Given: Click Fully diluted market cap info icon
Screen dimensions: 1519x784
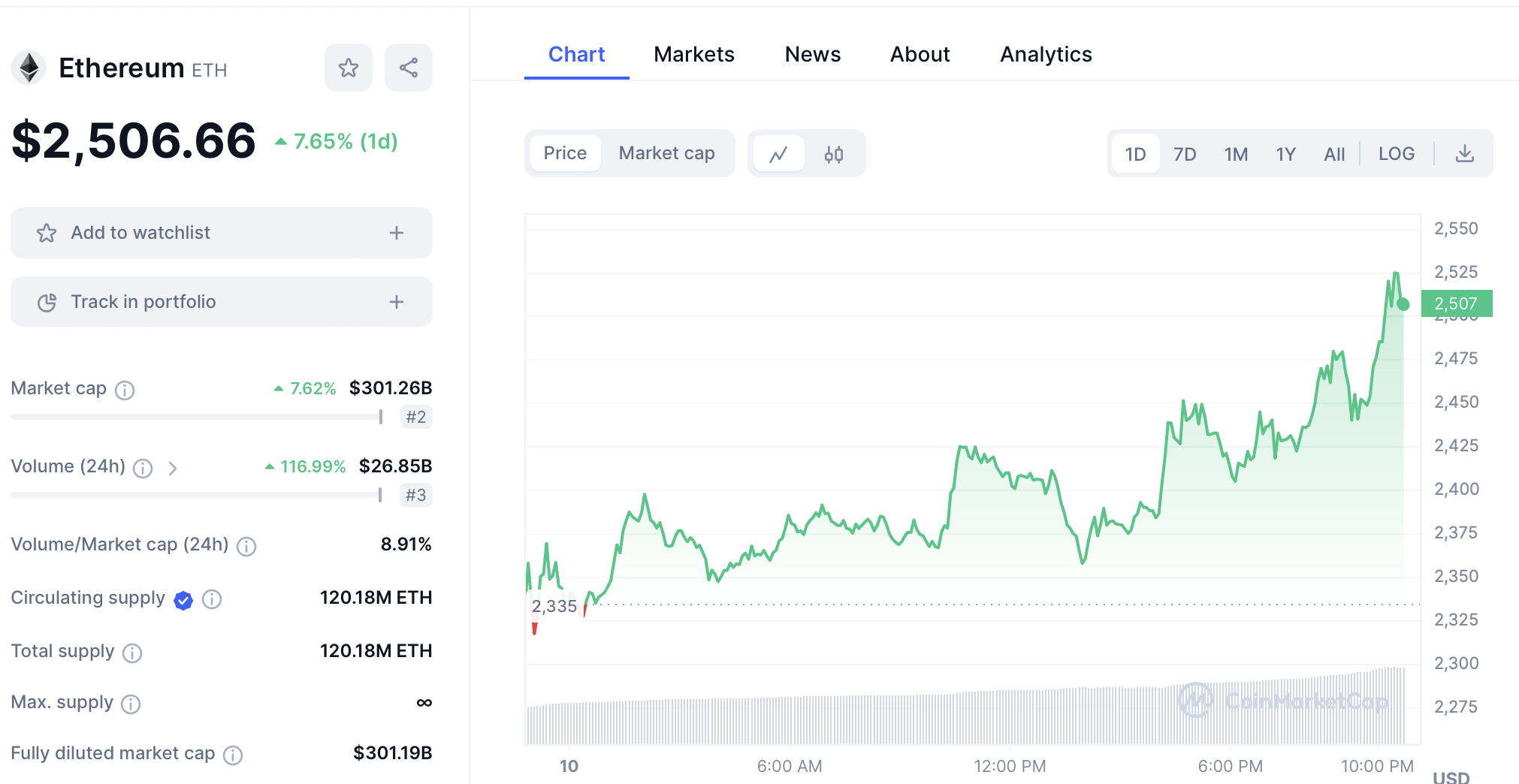Looking at the screenshot, I should point(233,755).
